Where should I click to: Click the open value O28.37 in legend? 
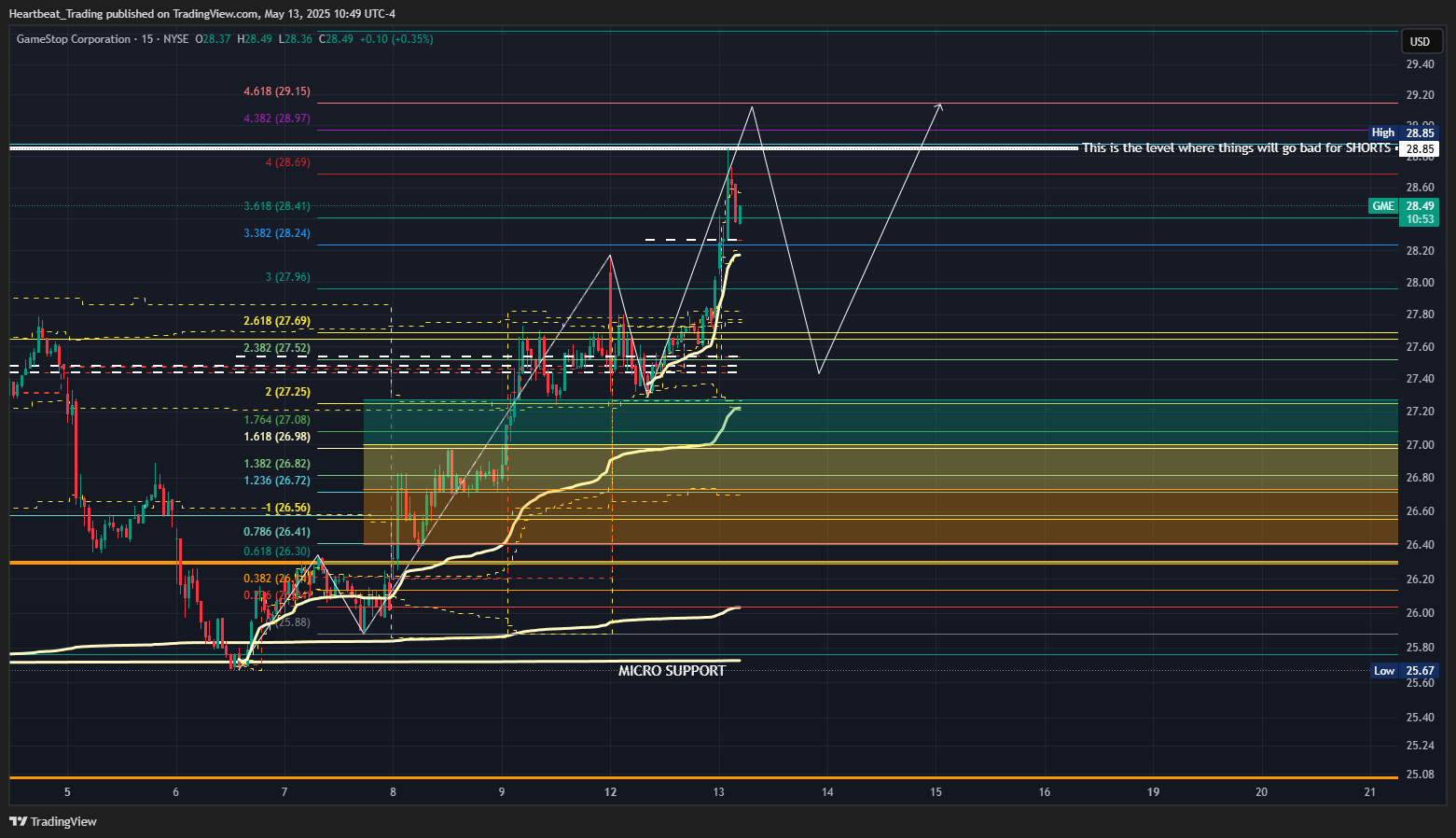(214, 39)
